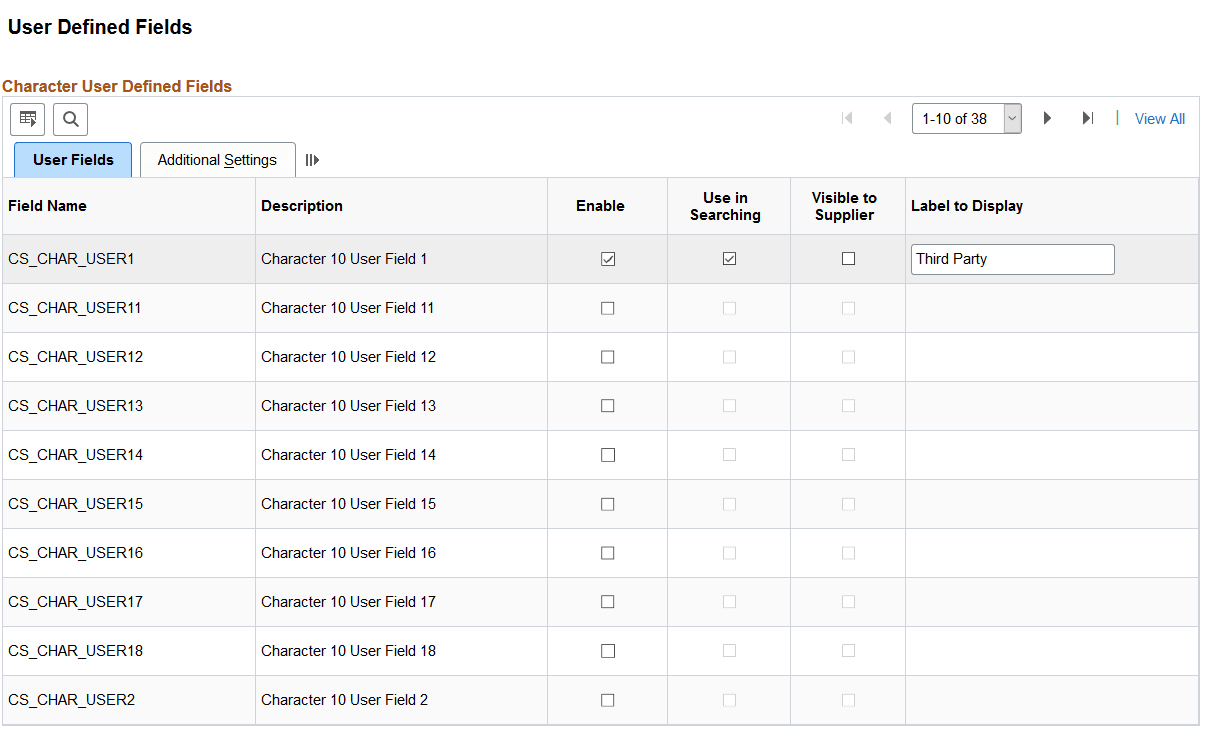Open the Find dialog for the grid
Screen dimensions: 1226x736
click(x=70, y=119)
